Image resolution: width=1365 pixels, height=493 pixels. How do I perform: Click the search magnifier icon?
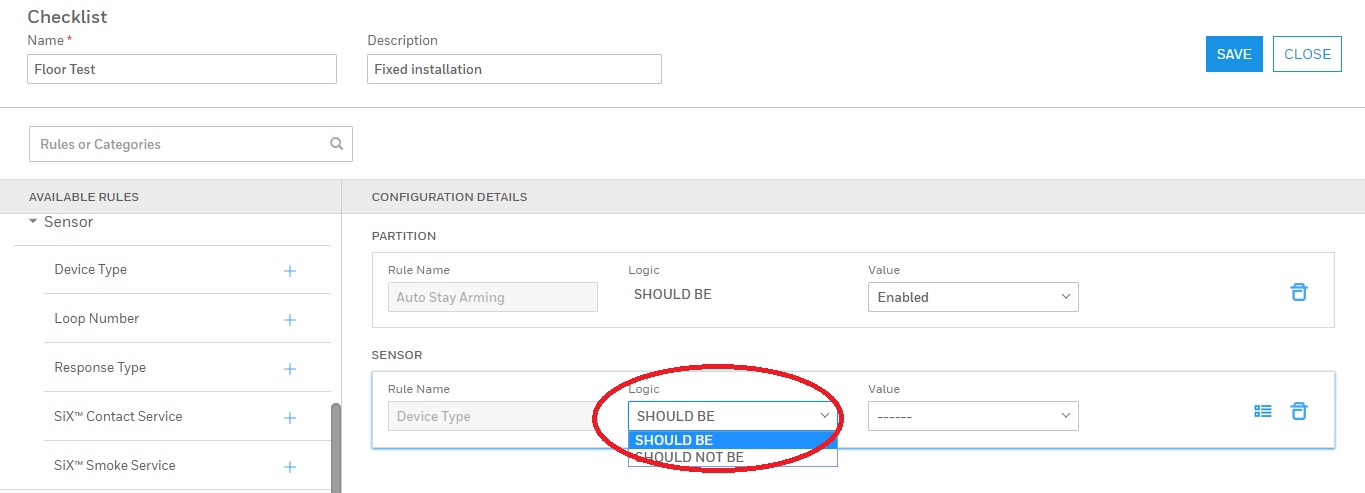coord(337,144)
